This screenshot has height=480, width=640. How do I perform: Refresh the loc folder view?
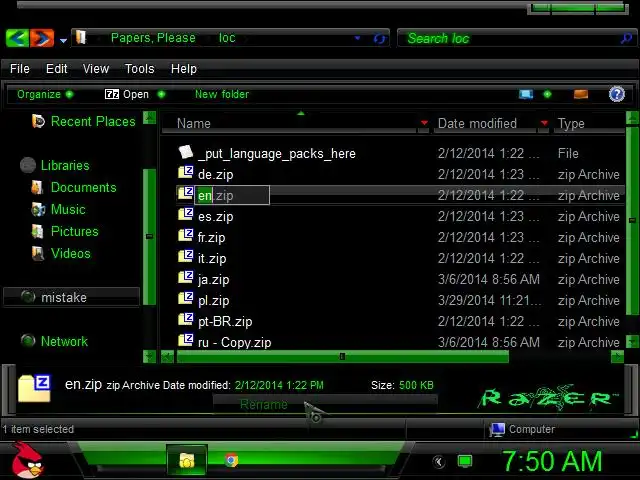pos(379,38)
